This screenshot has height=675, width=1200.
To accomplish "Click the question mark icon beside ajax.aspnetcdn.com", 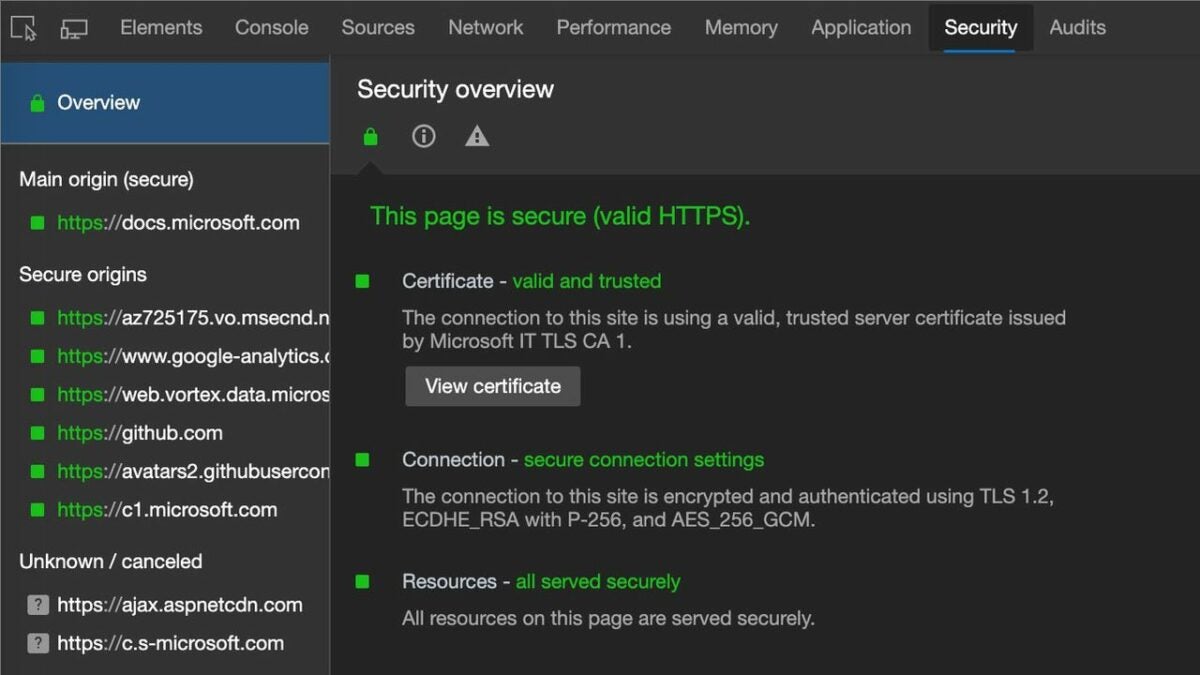I will pos(37,605).
